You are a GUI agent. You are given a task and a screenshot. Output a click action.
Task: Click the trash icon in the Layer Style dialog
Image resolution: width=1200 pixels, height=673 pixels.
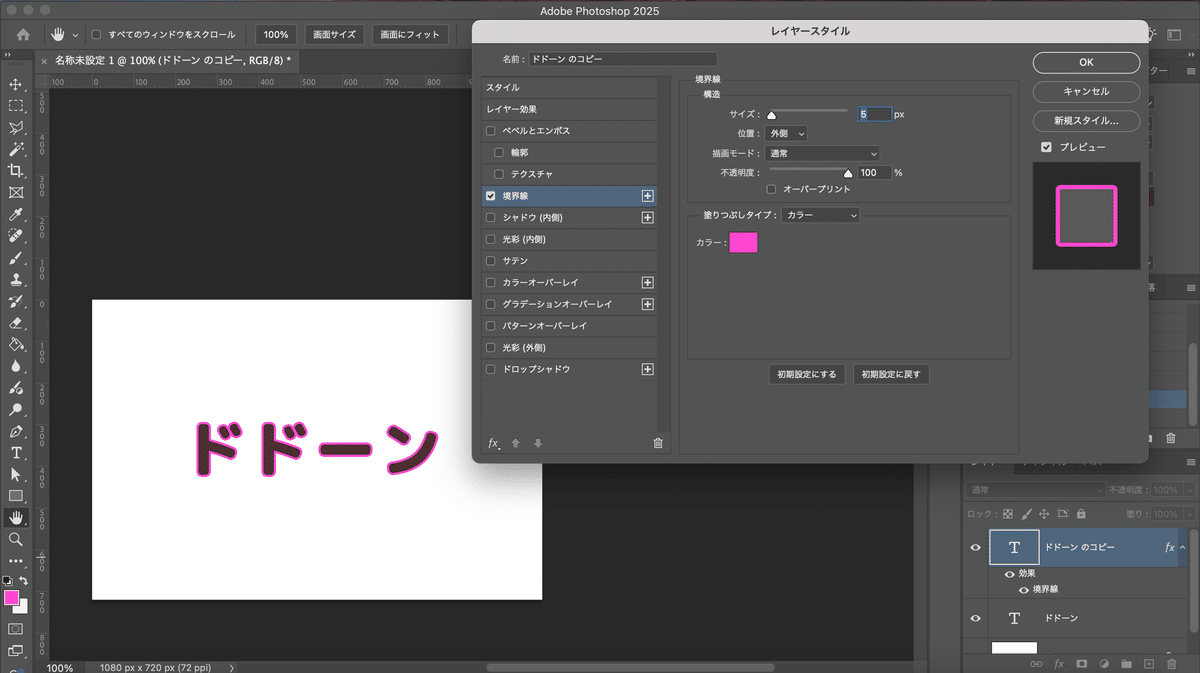[x=658, y=443]
